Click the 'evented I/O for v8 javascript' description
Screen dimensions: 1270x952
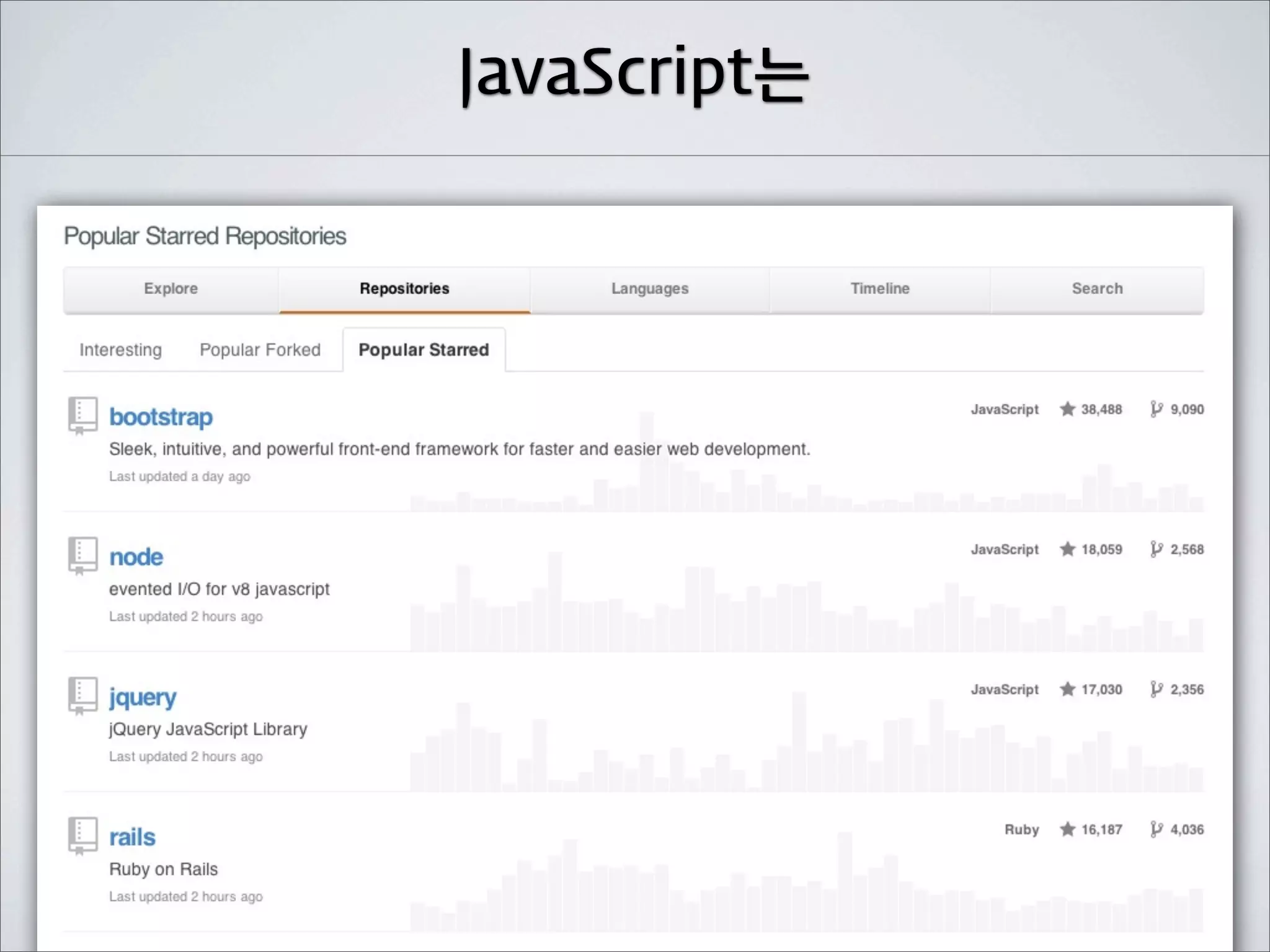[x=219, y=589]
